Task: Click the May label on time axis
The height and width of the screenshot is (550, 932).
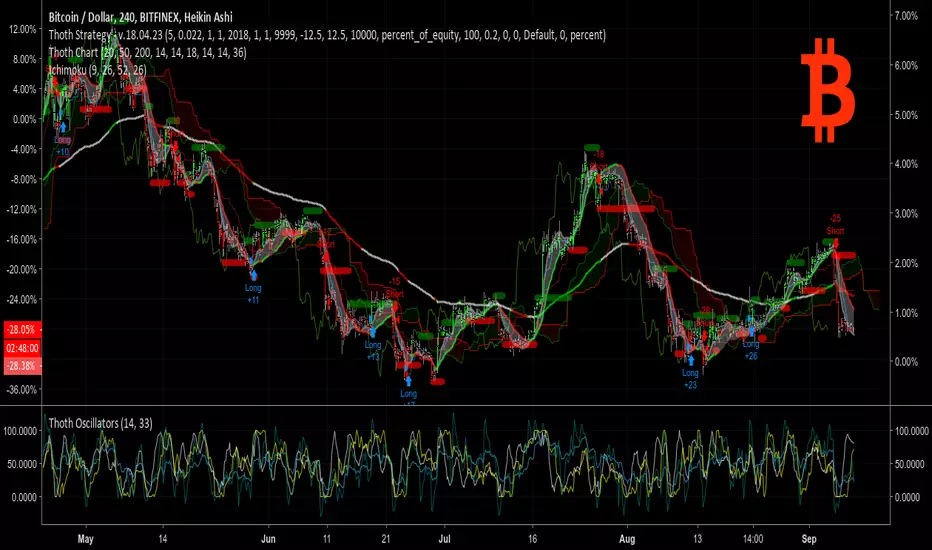Action: pos(86,539)
